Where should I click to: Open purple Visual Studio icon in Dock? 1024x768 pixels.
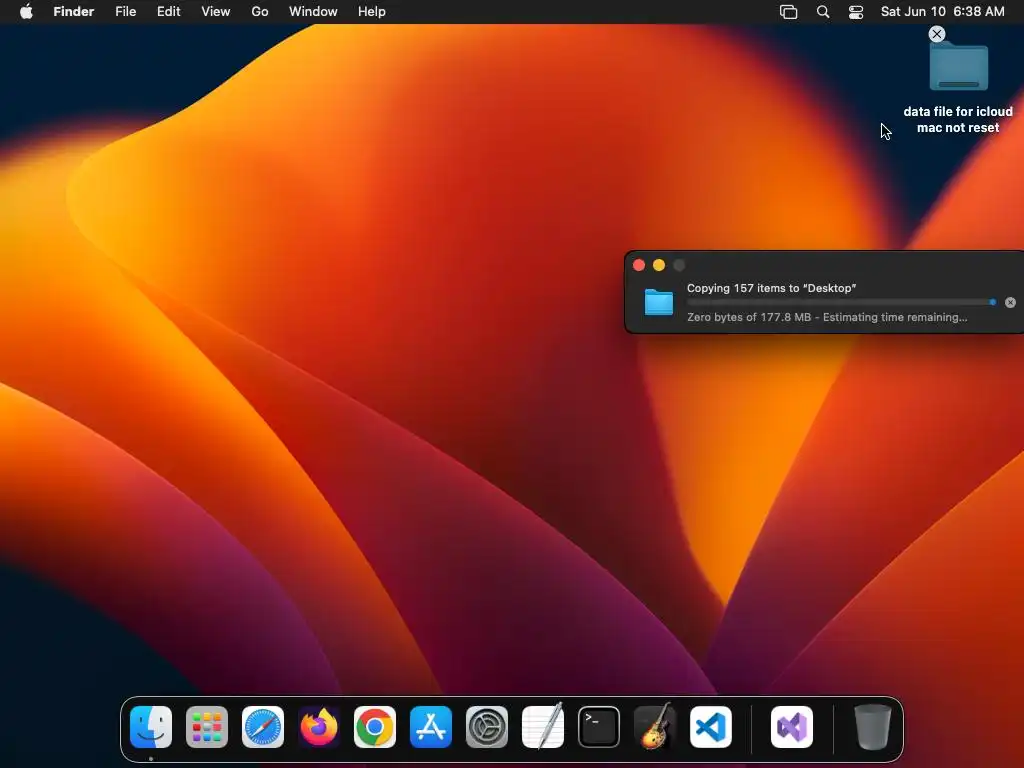coord(792,727)
